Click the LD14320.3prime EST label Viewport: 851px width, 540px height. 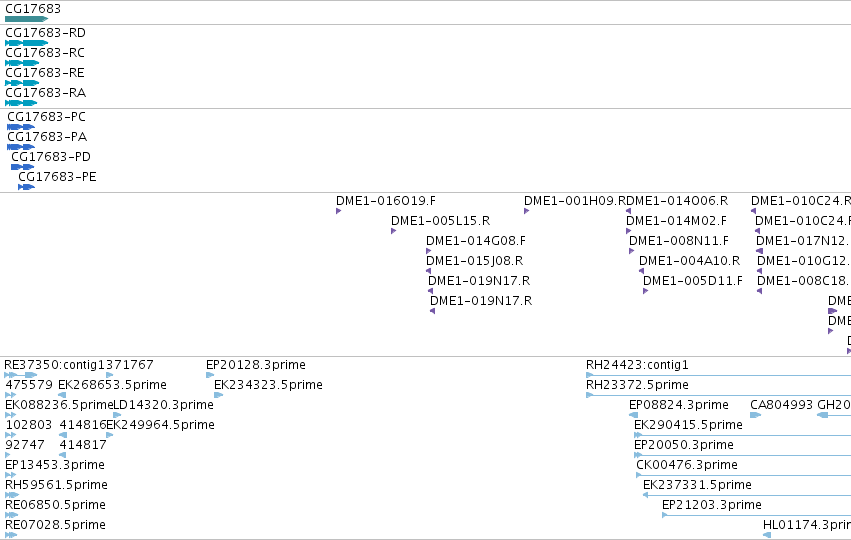coord(163,405)
